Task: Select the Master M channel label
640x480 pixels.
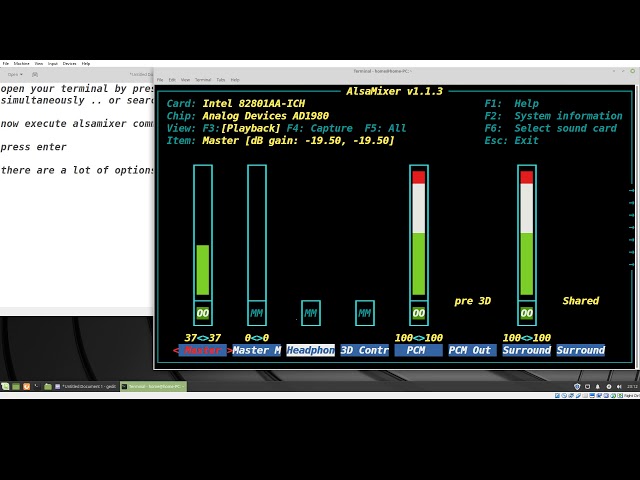Action: [x=257, y=350]
